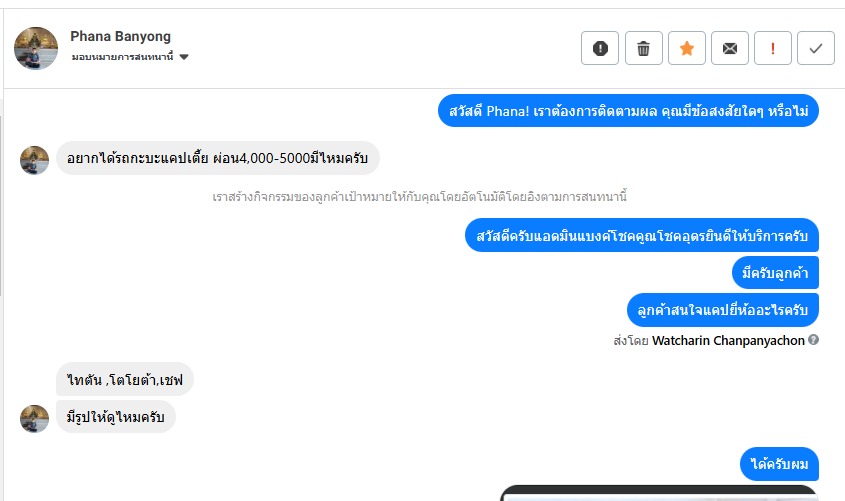
Task: Open Phana Banyong's name in header
Action: pyautogui.click(x=120, y=36)
